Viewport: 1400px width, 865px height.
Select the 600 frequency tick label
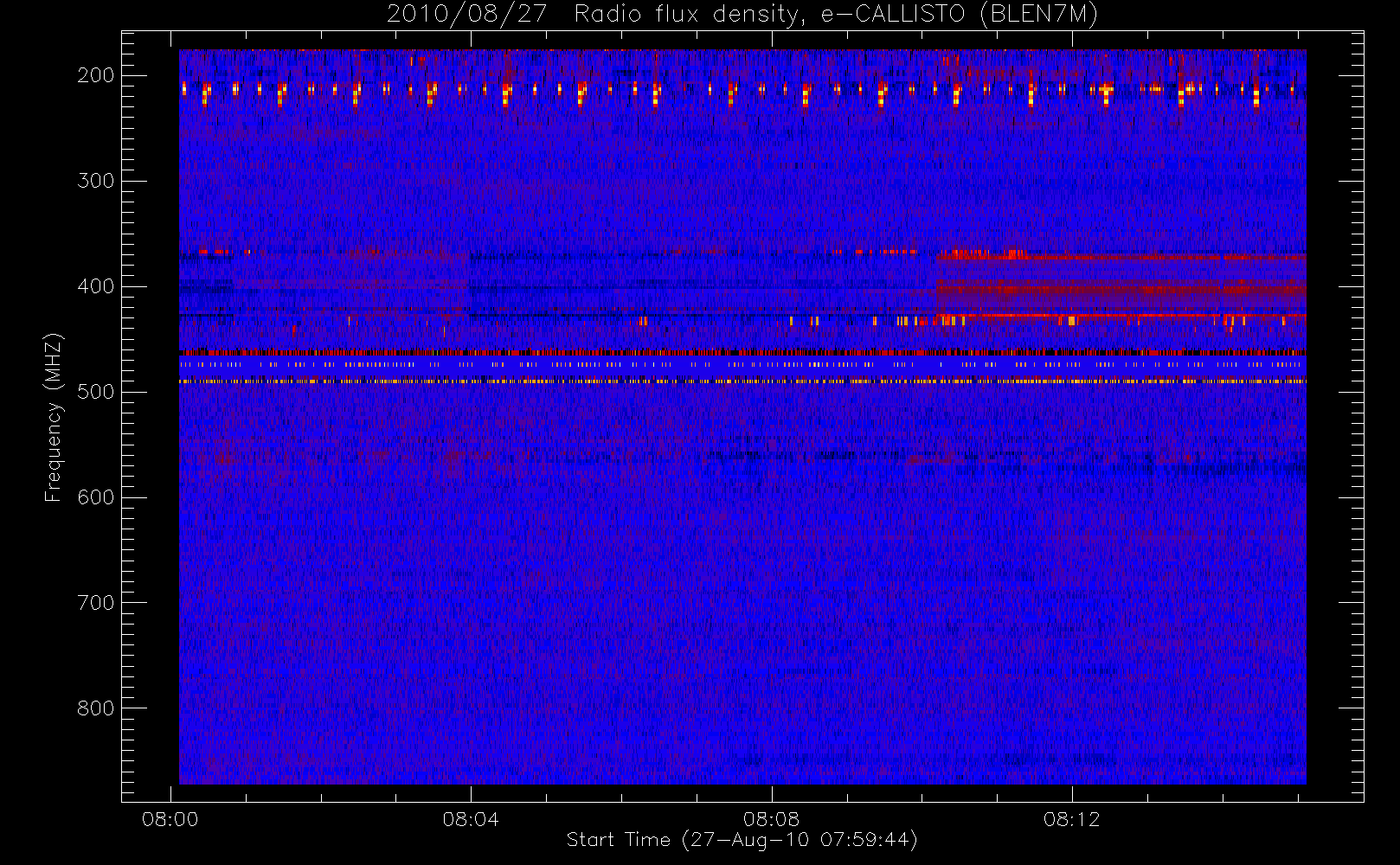(x=96, y=497)
